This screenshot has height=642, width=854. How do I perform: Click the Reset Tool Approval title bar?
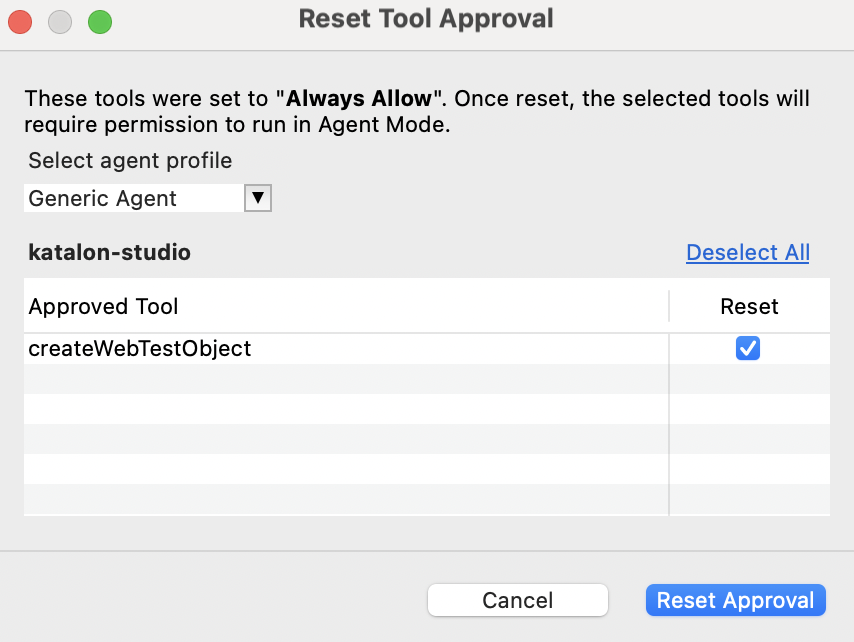point(426,18)
